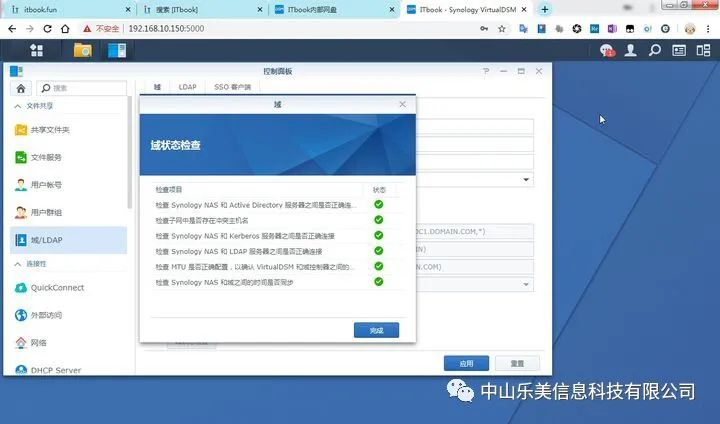Switch to the LDAP tab

click(187, 87)
